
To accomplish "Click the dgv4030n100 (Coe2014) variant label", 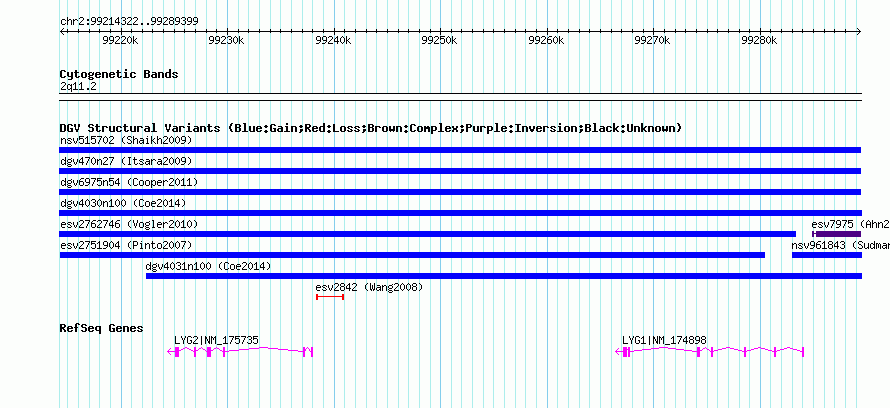I will [123, 203].
